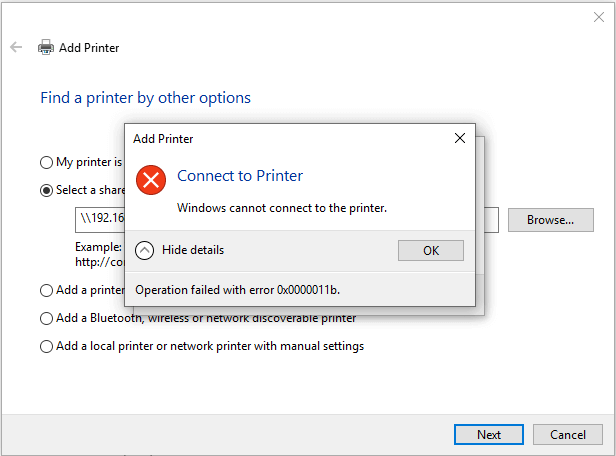Select the "My printer is" radio option
Image resolution: width=616 pixels, height=456 pixels.
46,162
